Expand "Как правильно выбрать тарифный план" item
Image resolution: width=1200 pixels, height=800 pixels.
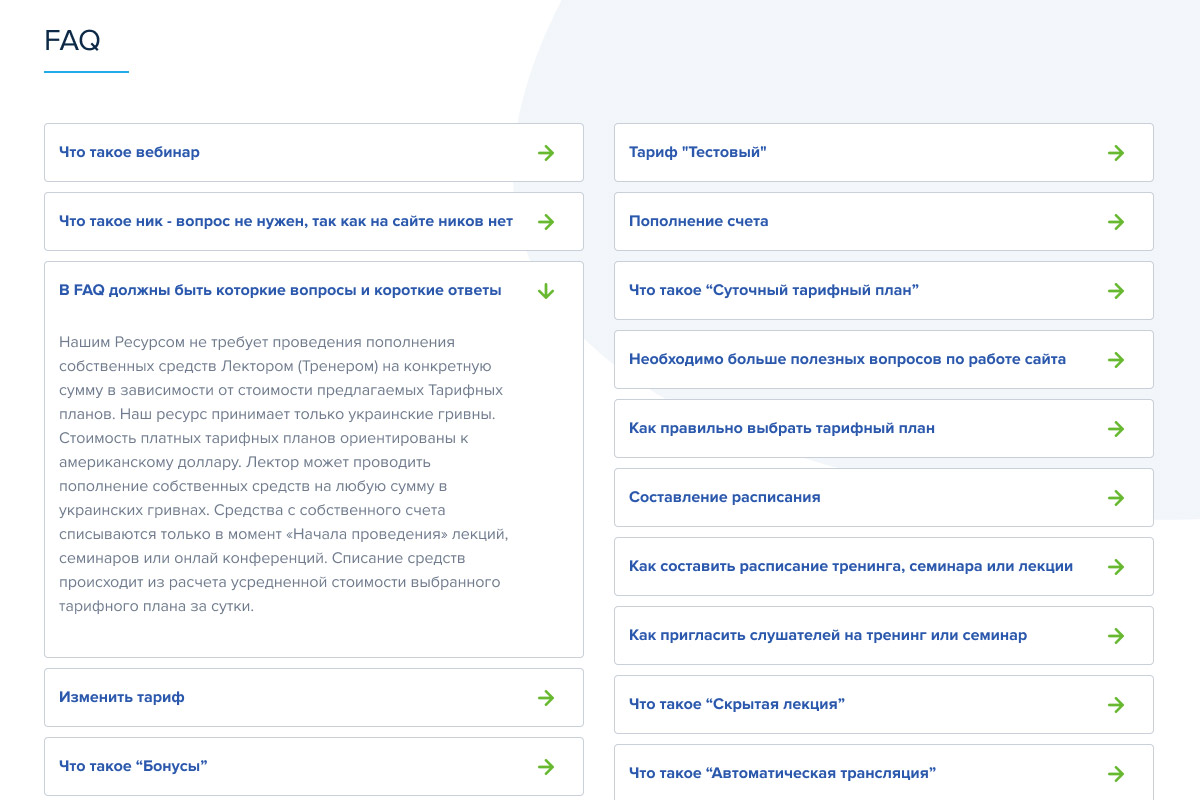pos(781,429)
